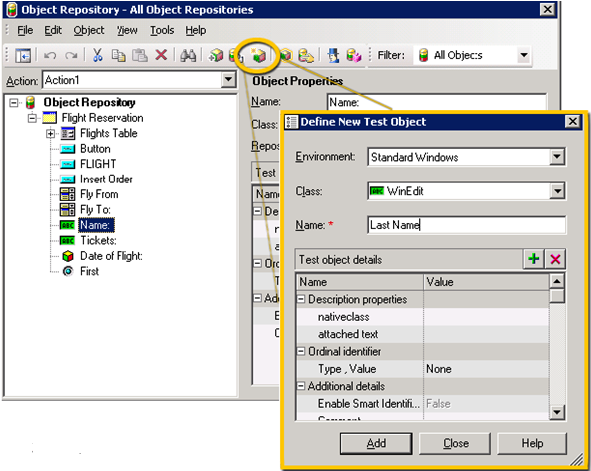This screenshot has height=471, width=591.
Task: Select the Tickets: edit object
Action: pyautogui.click(x=98, y=240)
